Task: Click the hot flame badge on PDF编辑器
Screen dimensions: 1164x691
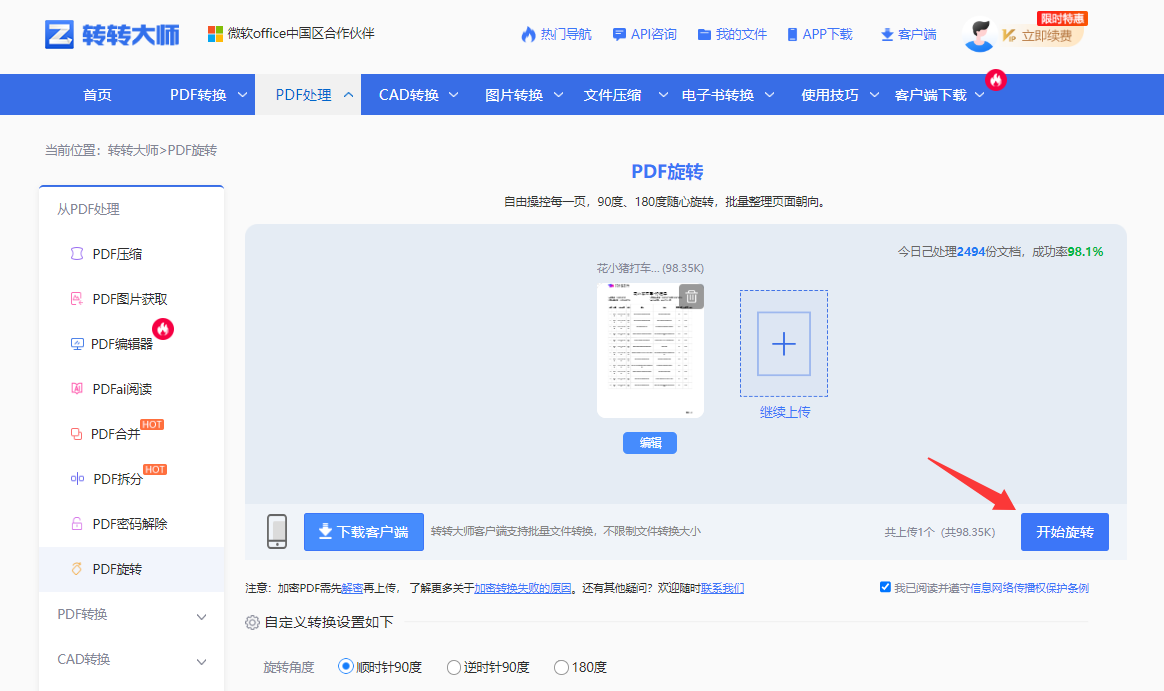Action: click(x=163, y=329)
